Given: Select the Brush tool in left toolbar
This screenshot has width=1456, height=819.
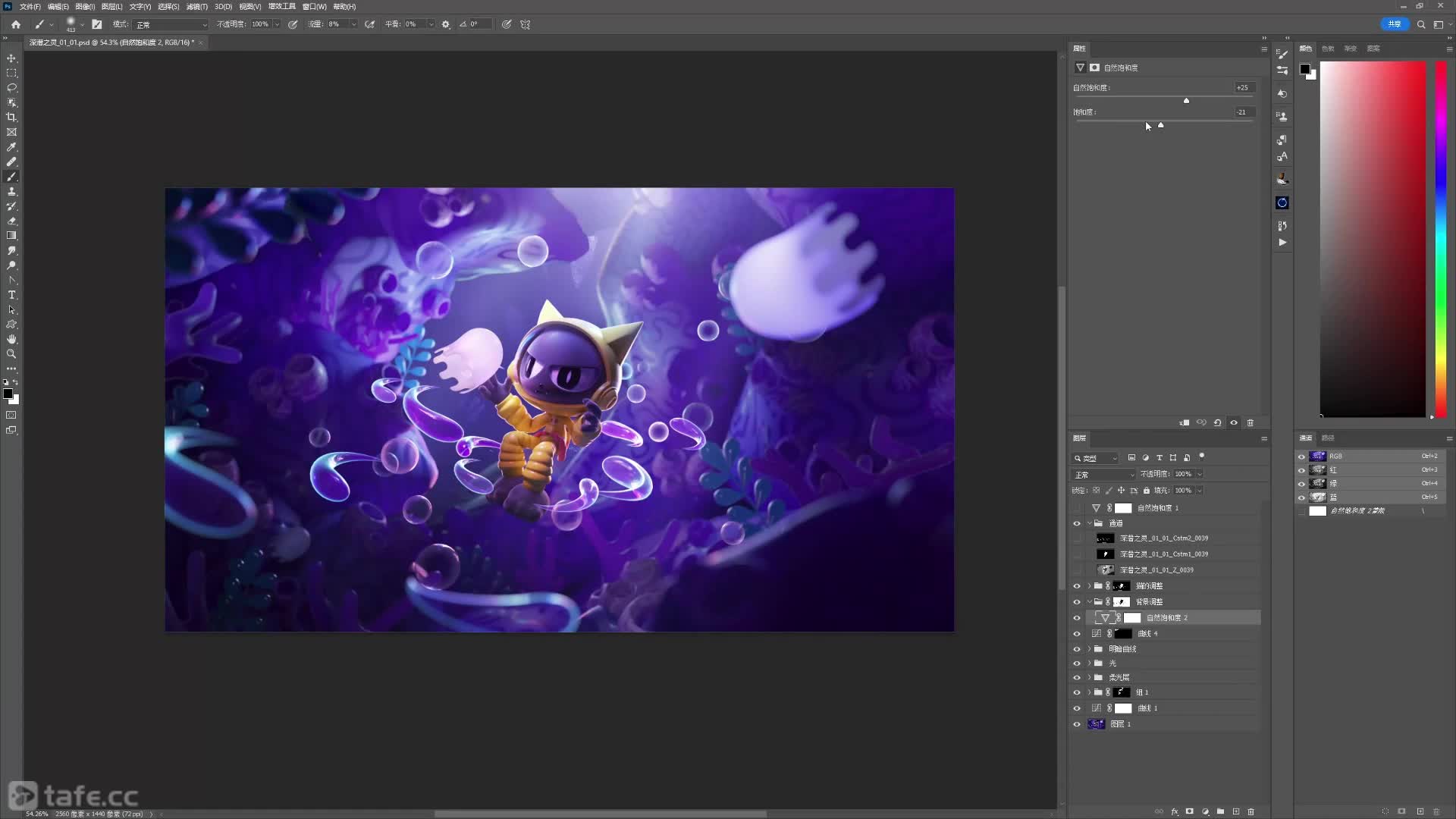Looking at the screenshot, I should click(11, 177).
